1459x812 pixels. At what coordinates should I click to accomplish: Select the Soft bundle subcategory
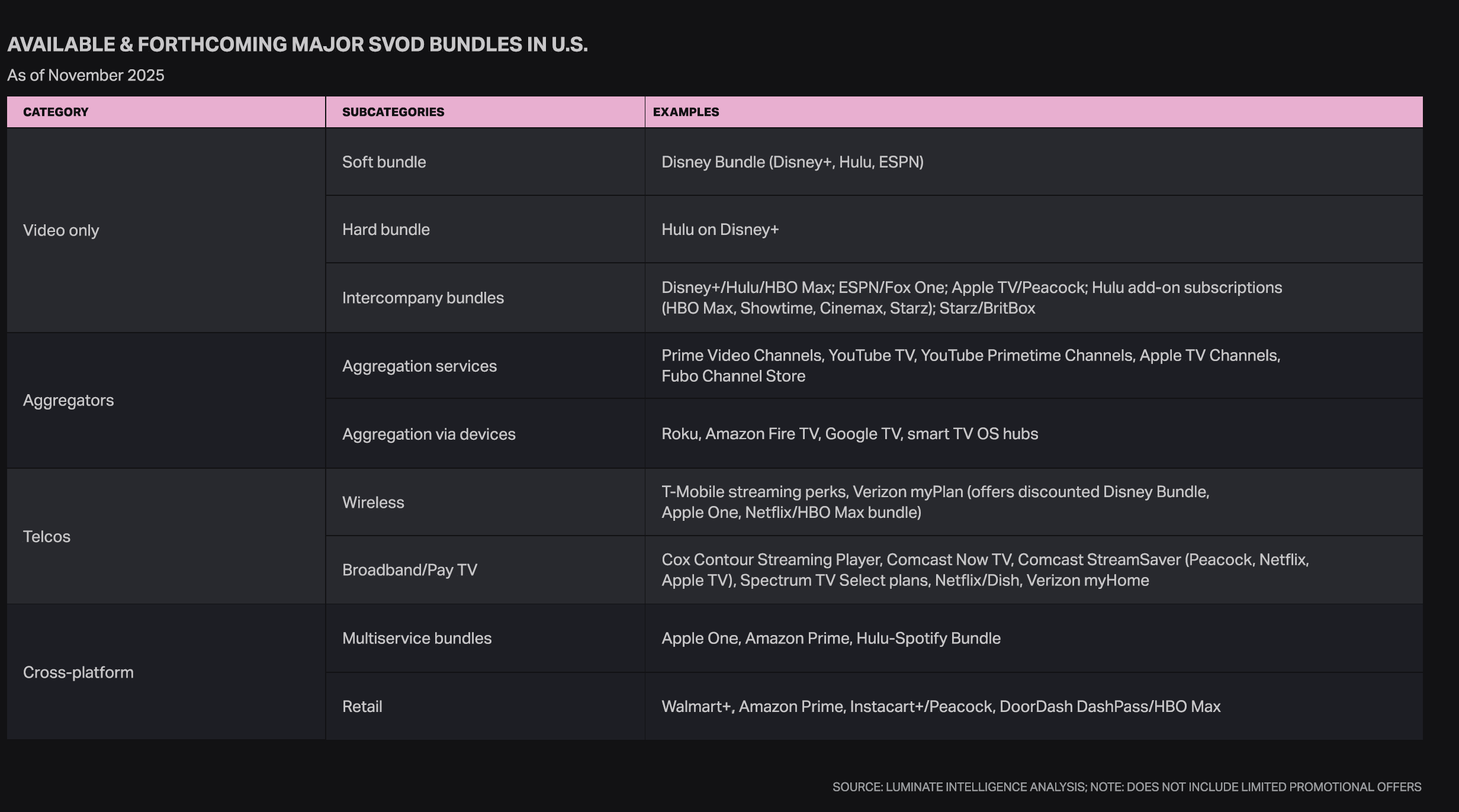coord(384,162)
